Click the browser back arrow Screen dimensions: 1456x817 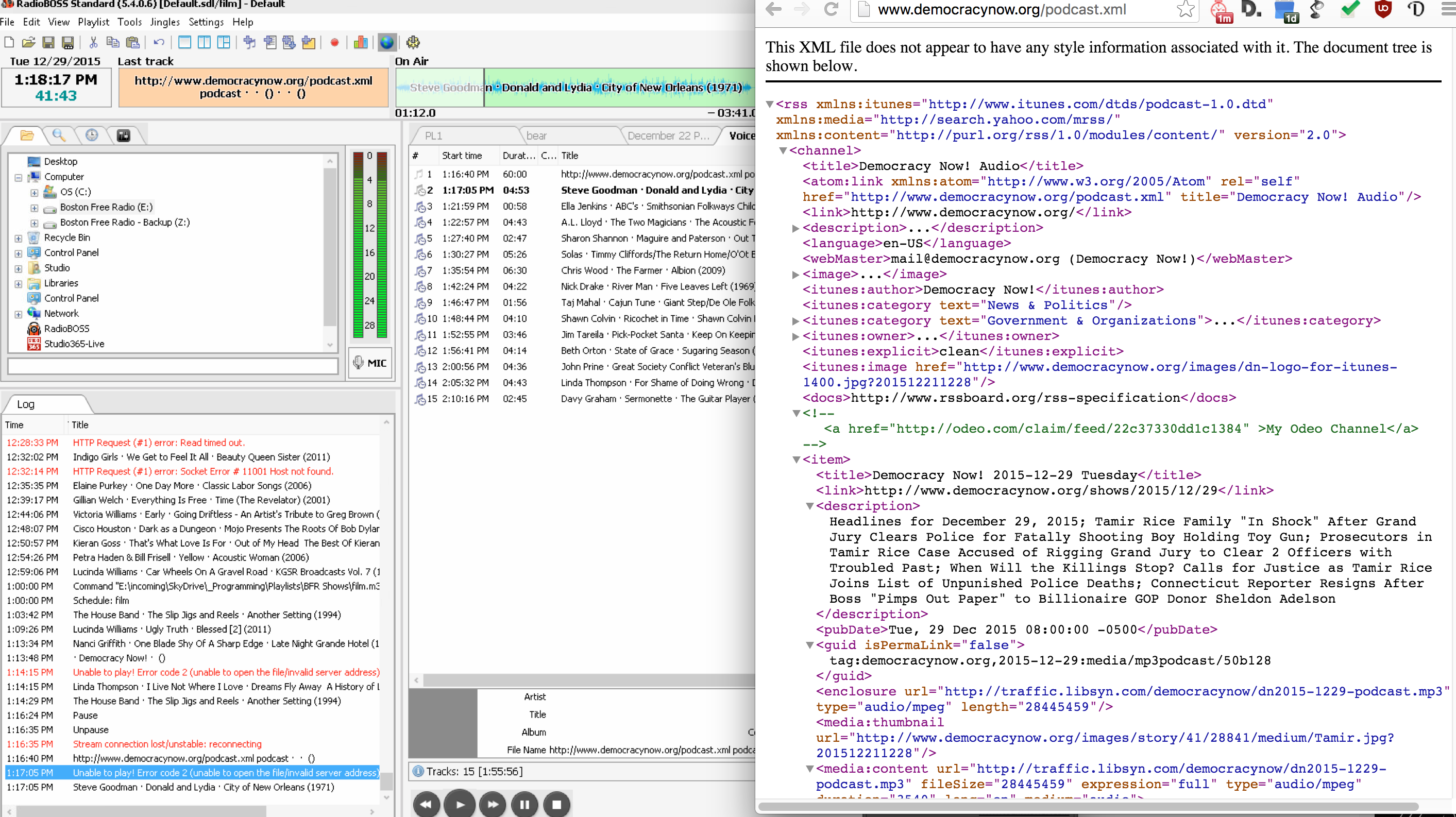pos(774,9)
